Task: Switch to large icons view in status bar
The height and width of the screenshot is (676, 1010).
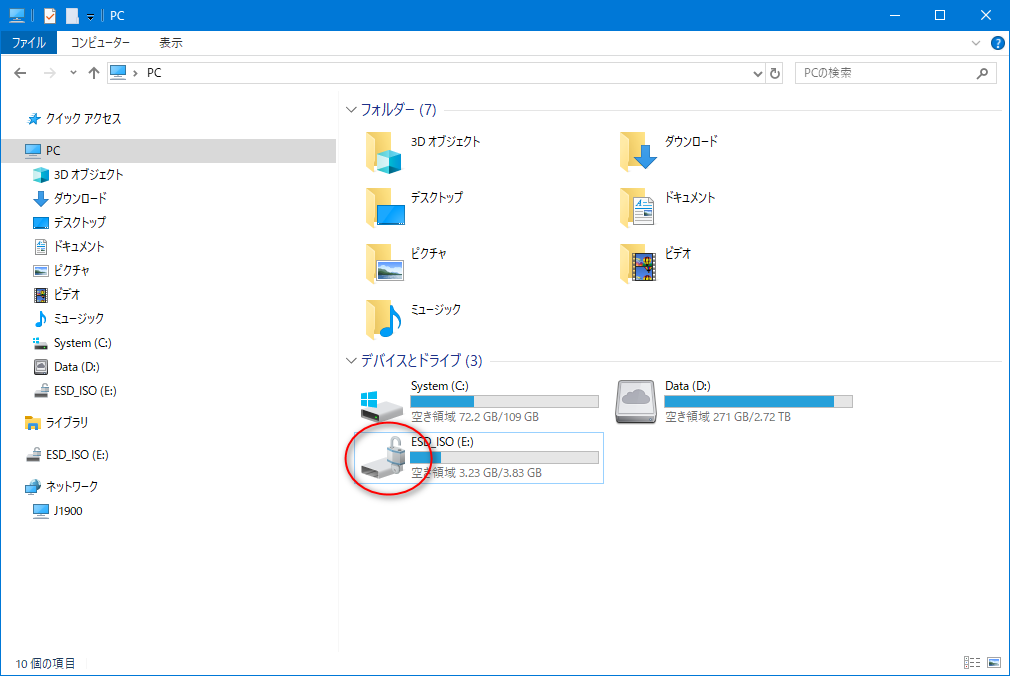Action: click(x=993, y=663)
